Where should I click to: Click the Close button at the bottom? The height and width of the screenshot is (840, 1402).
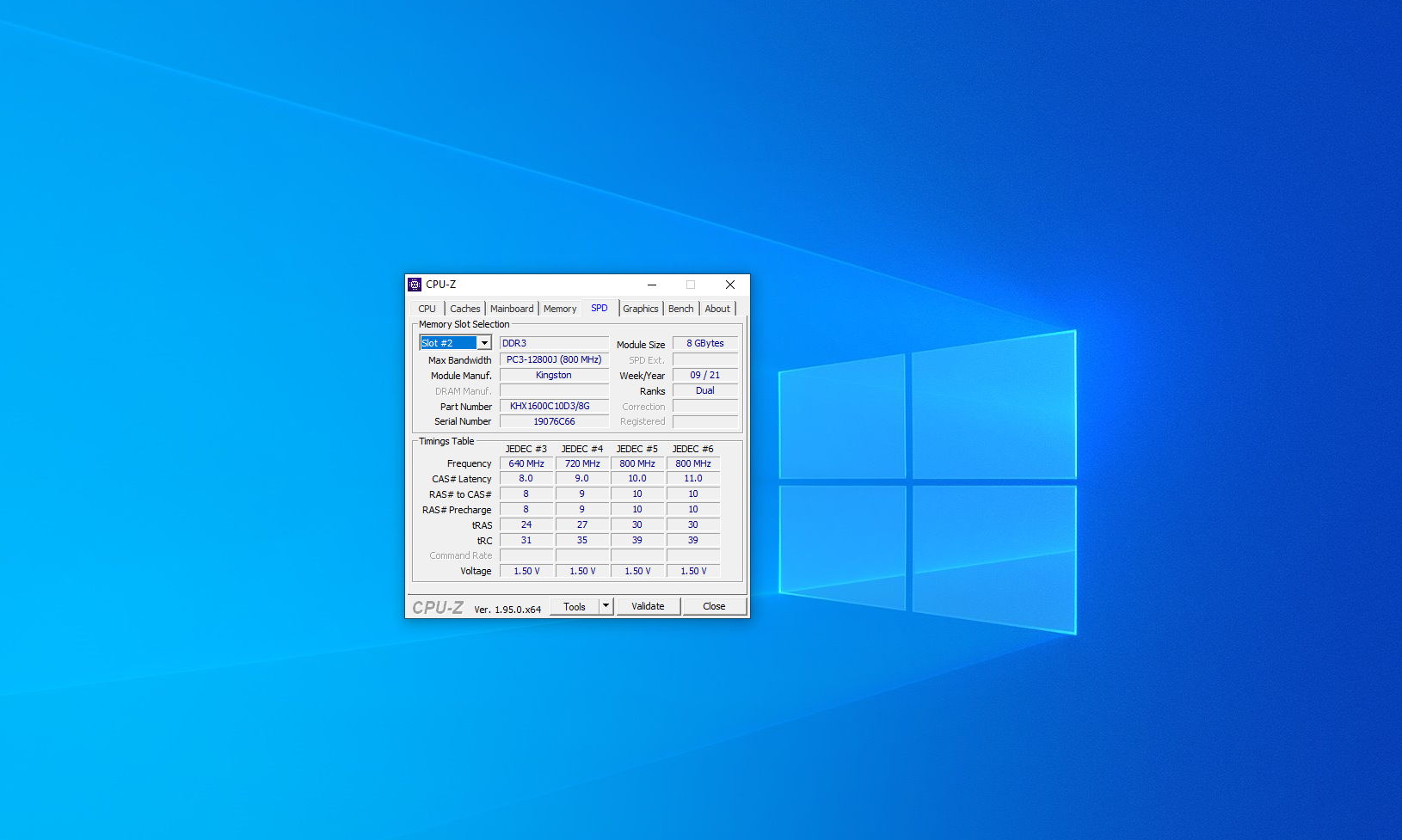[x=714, y=606]
